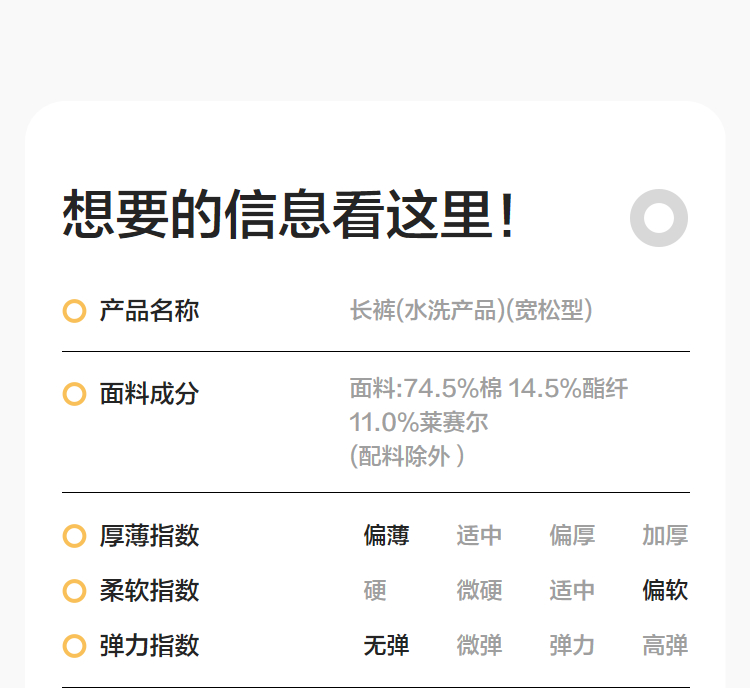Select 无弹 elasticity option
This screenshot has height=688, width=750.
pyautogui.click(x=386, y=646)
